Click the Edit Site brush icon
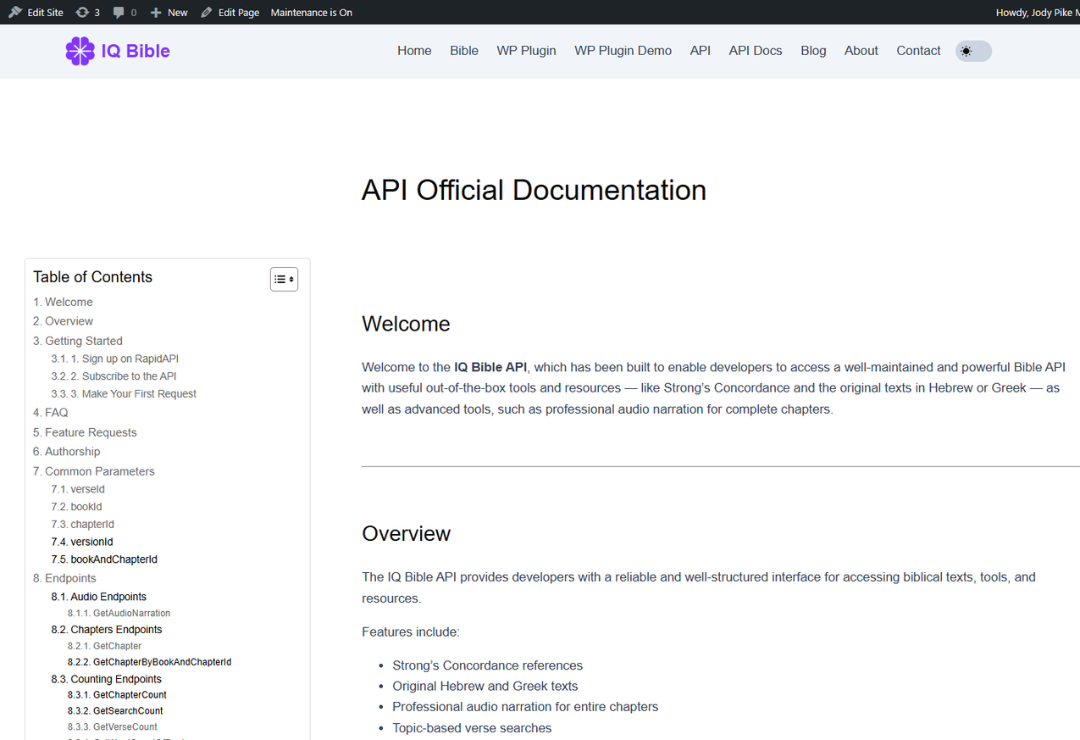This screenshot has width=1080, height=740. (x=15, y=12)
